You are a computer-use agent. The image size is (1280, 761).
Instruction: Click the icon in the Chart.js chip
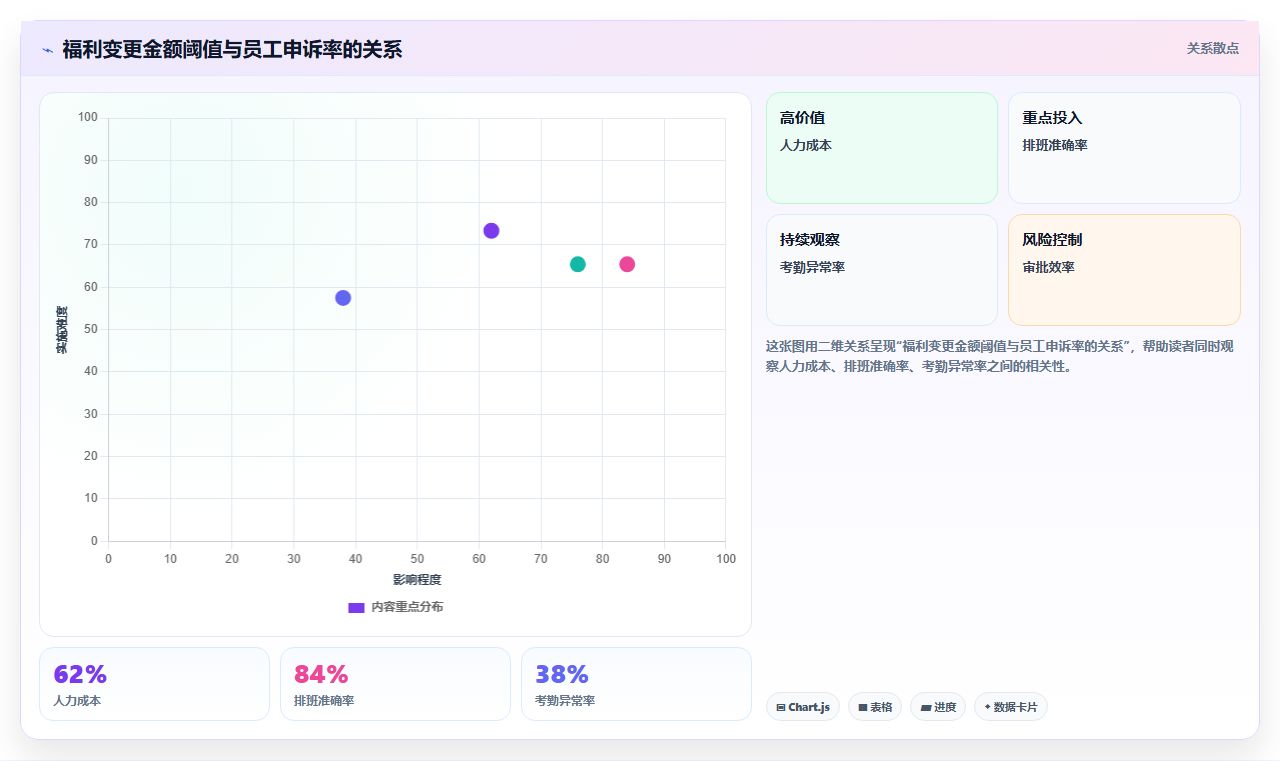coord(781,707)
